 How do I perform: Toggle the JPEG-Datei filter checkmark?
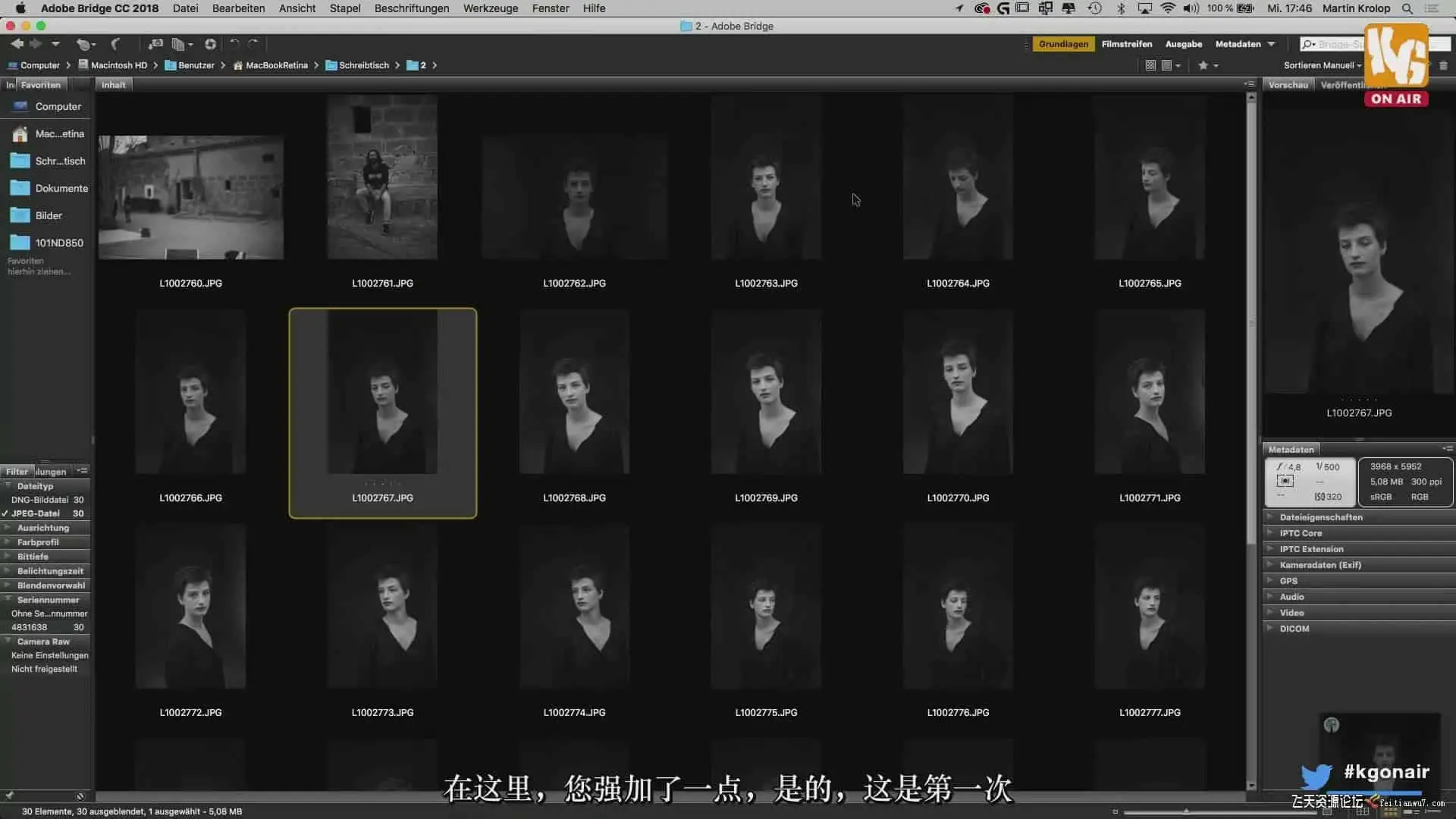36,513
